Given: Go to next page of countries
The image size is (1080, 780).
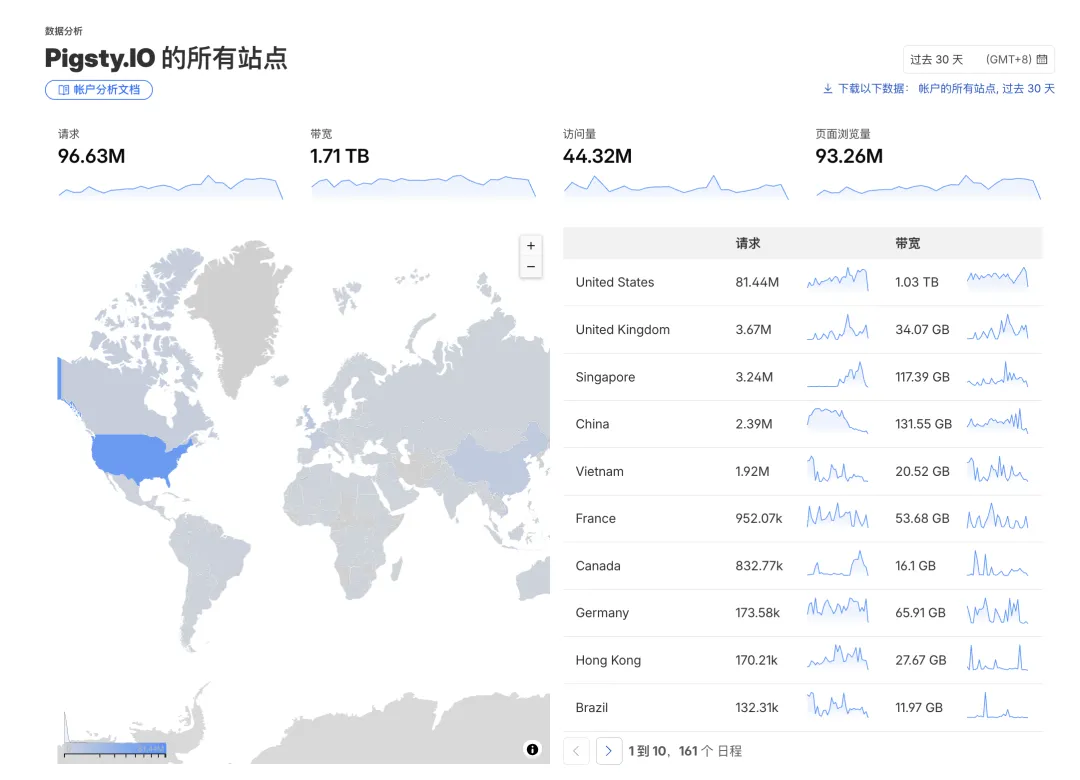Looking at the screenshot, I should pos(608,751).
